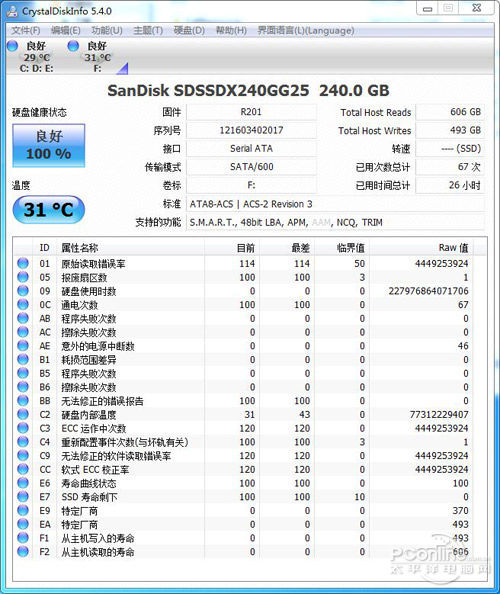
Task: Click status orb for attribute C2 硬盘内部温度
Action: [x=23, y=414]
